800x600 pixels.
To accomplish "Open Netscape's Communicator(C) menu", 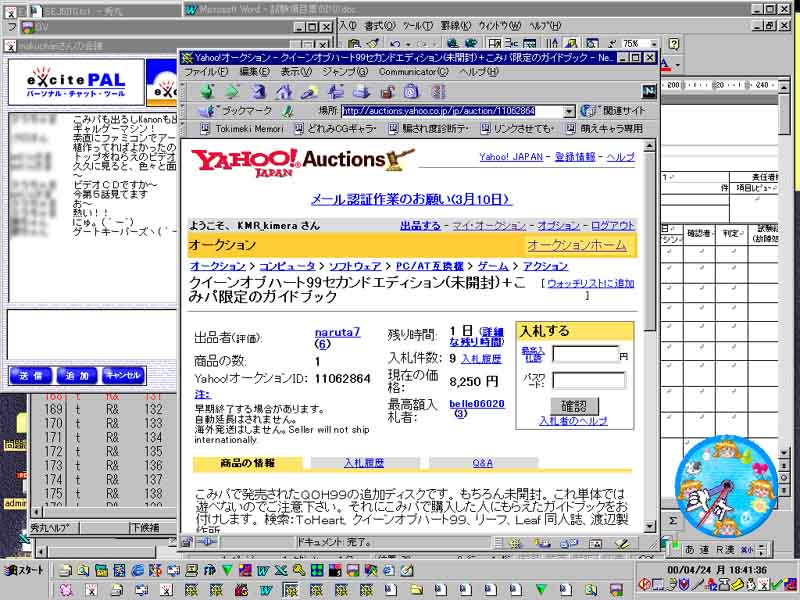I will pos(413,72).
